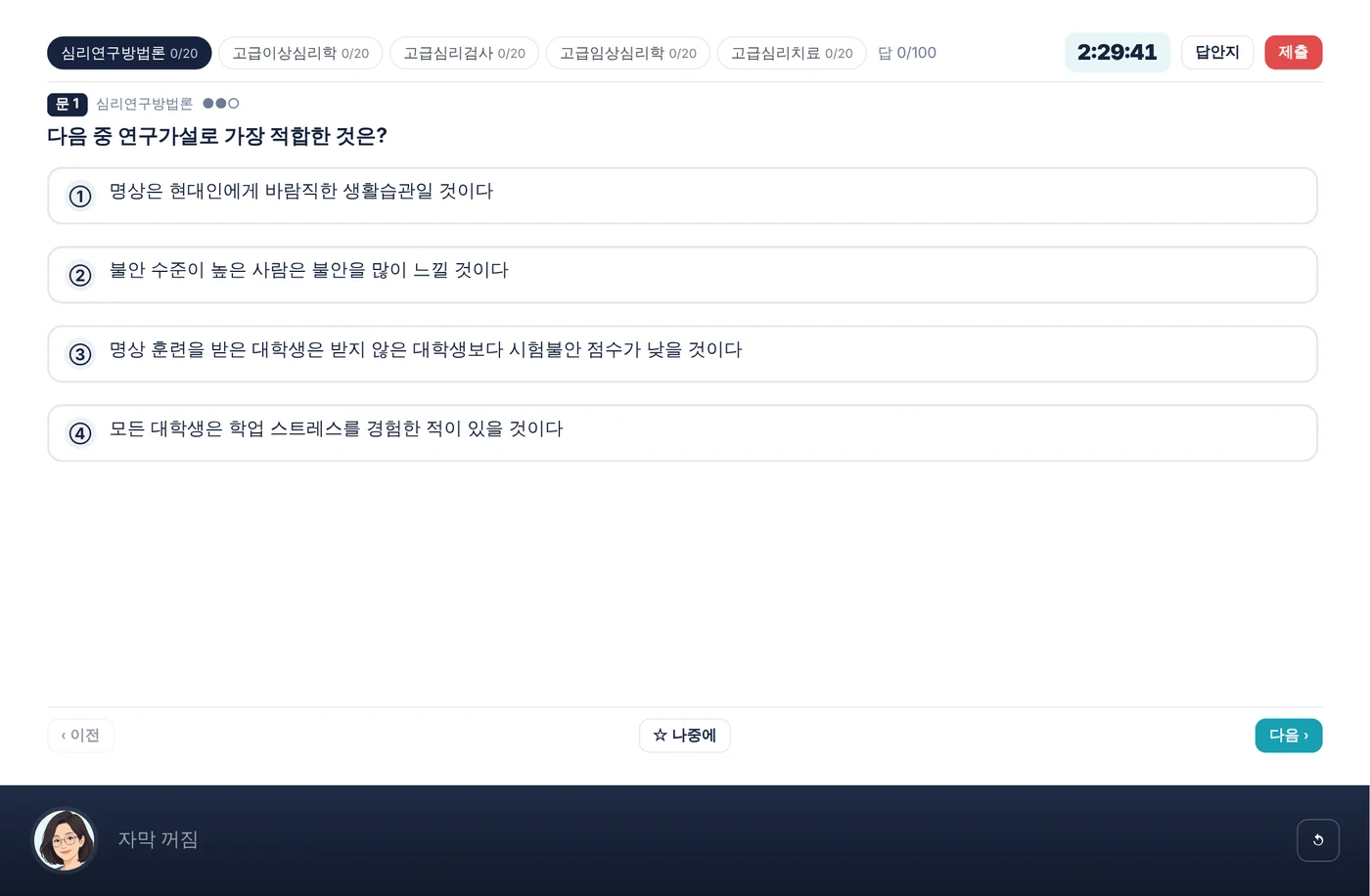The height and width of the screenshot is (896, 1370).
Task: Click the replay circular arrow icon
Action: [x=1318, y=840]
